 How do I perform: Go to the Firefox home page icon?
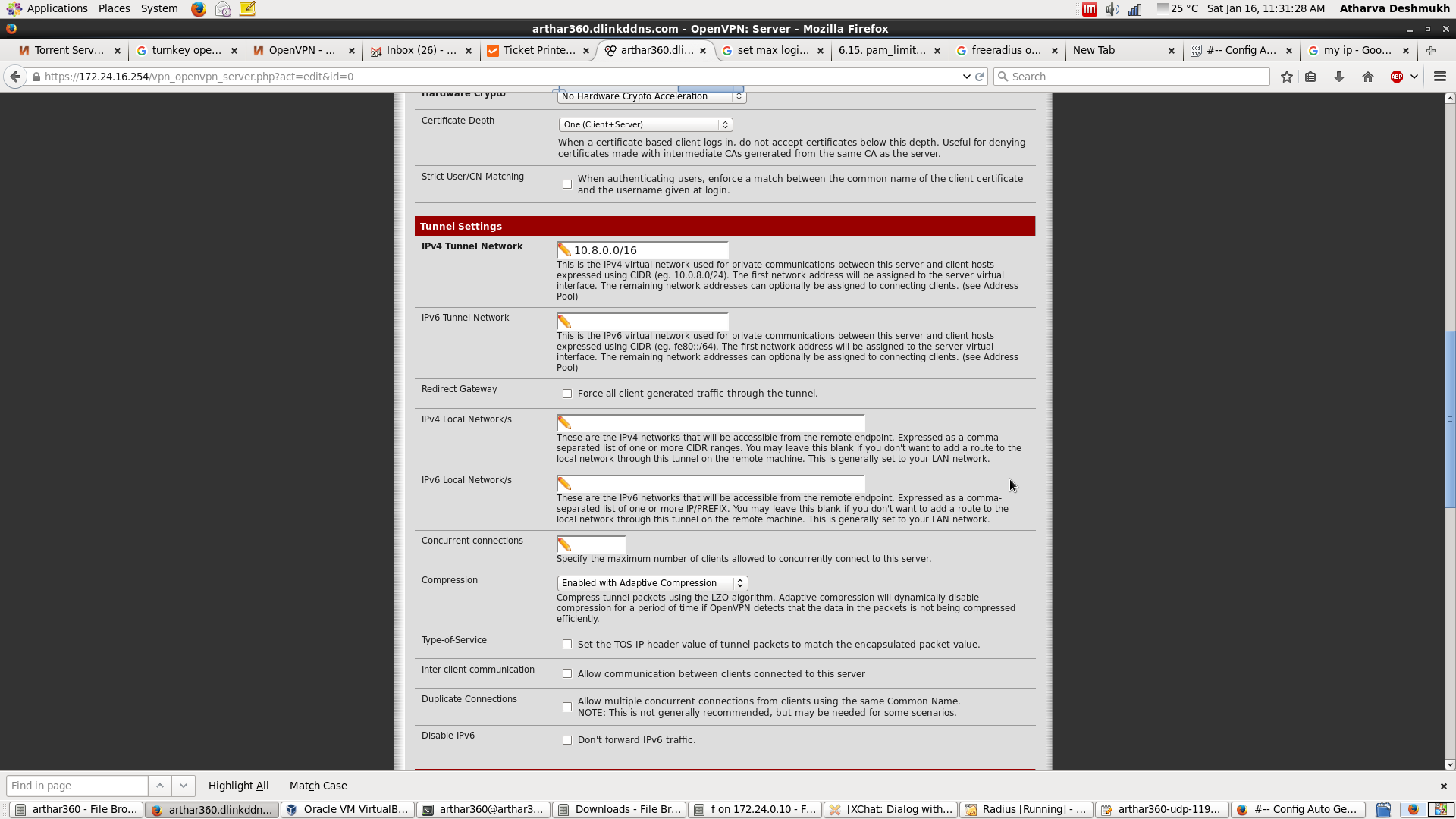1368,77
